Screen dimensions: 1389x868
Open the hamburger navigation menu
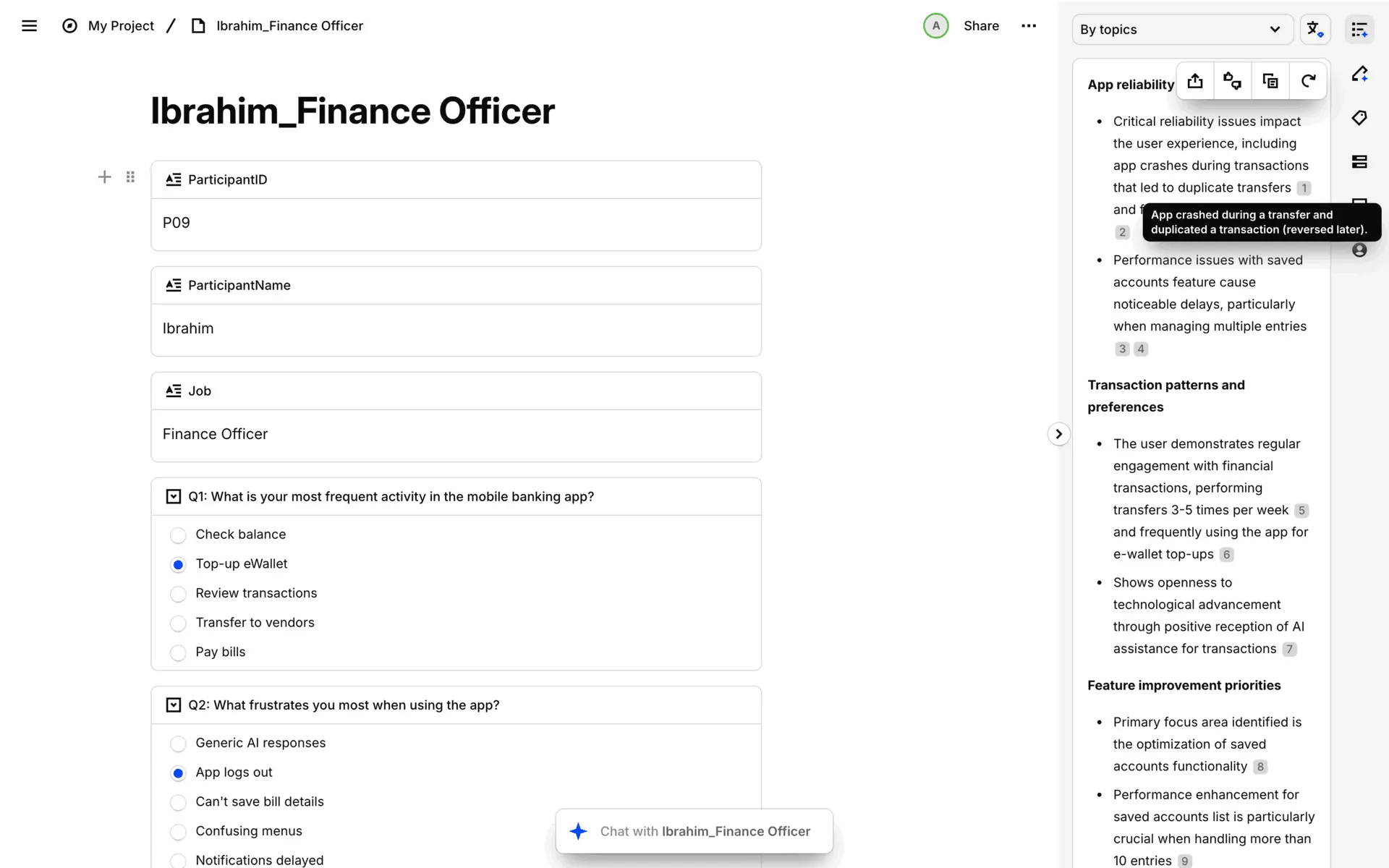(x=29, y=26)
